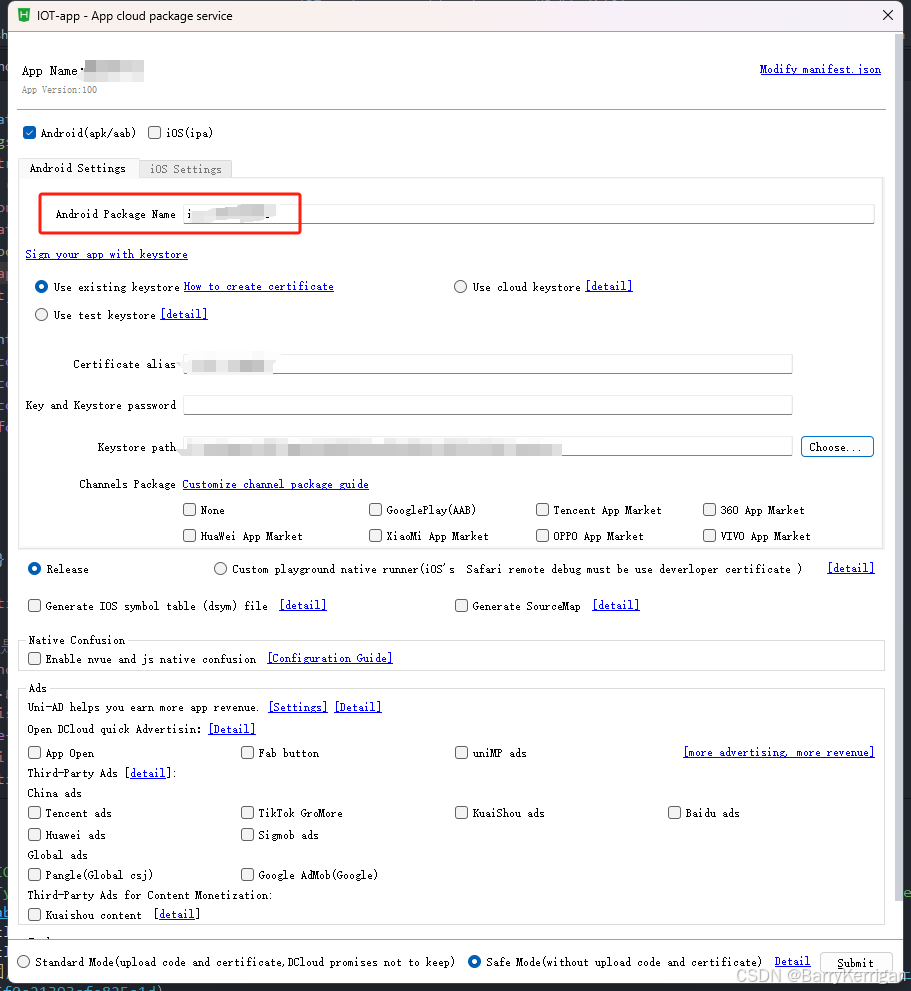Enable nvue and js native confusion

[34, 658]
